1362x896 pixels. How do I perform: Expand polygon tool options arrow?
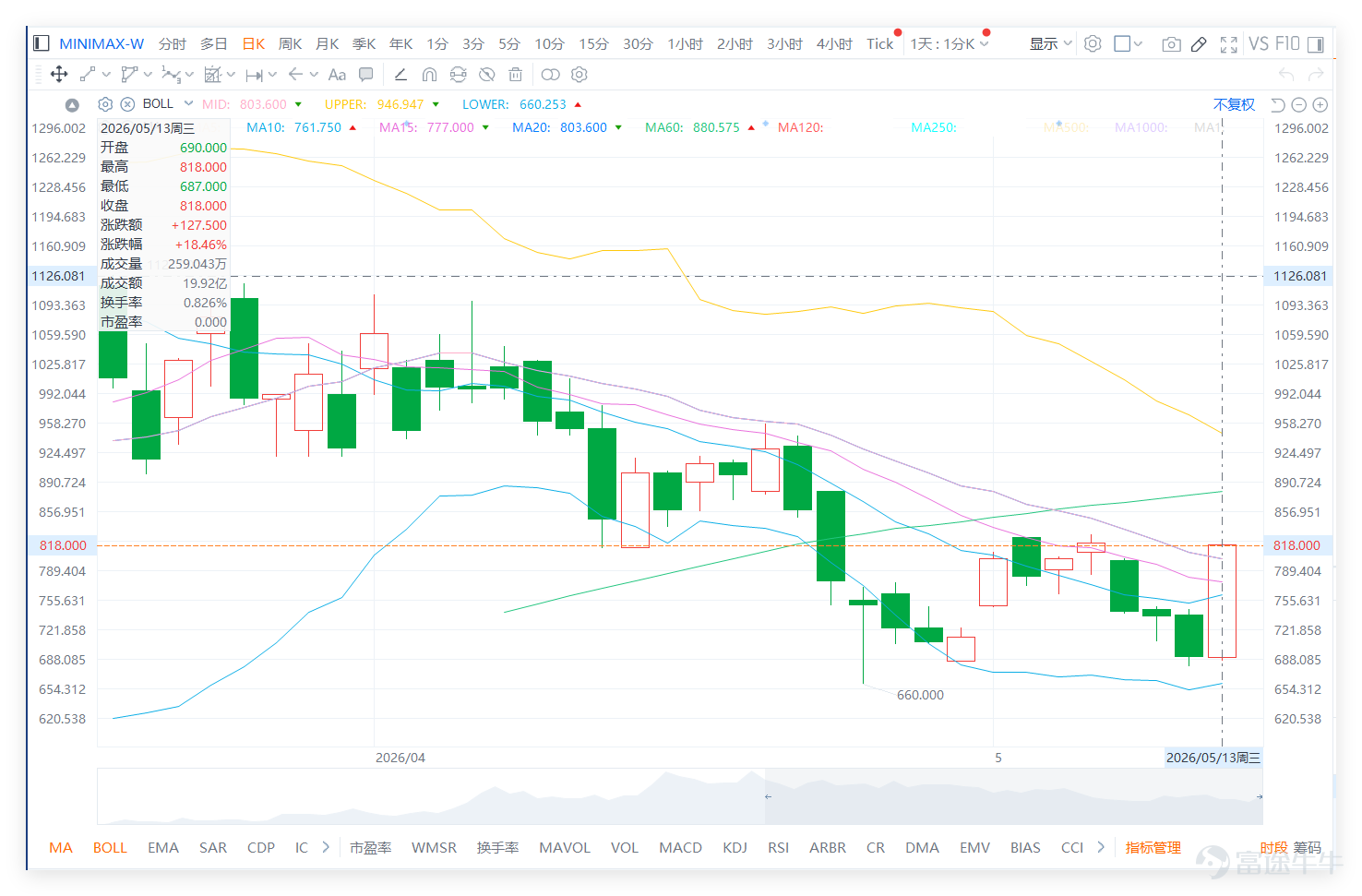[148, 75]
